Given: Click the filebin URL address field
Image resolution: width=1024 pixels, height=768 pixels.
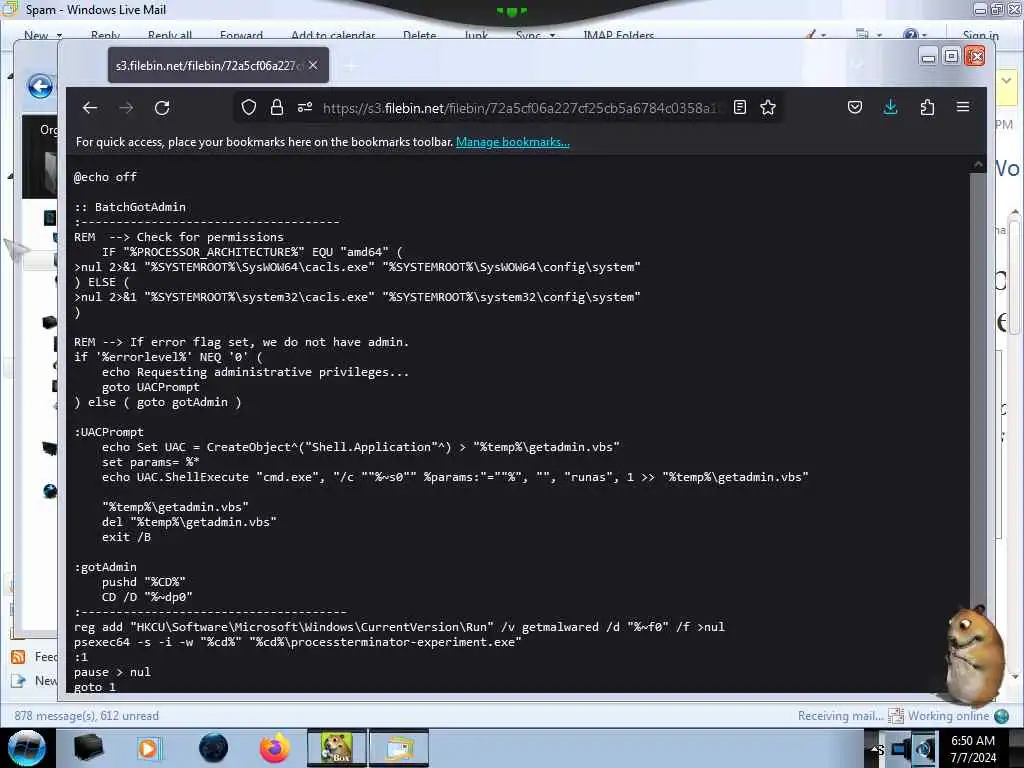Looking at the screenshot, I should pyautogui.click(x=521, y=108).
